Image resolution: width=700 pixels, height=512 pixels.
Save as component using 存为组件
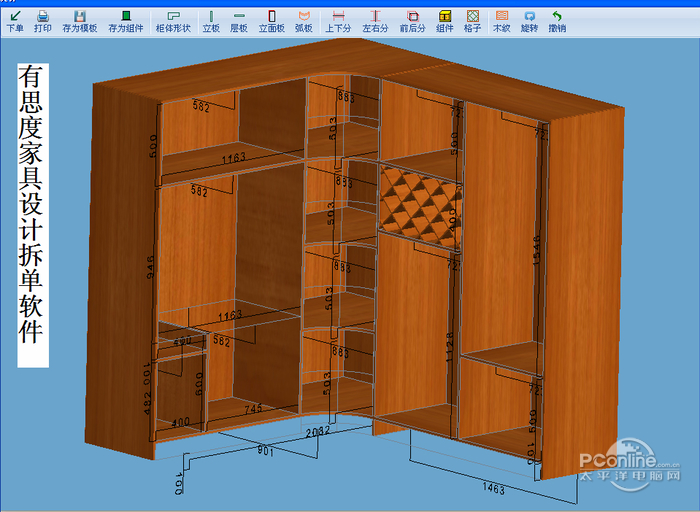point(126,21)
